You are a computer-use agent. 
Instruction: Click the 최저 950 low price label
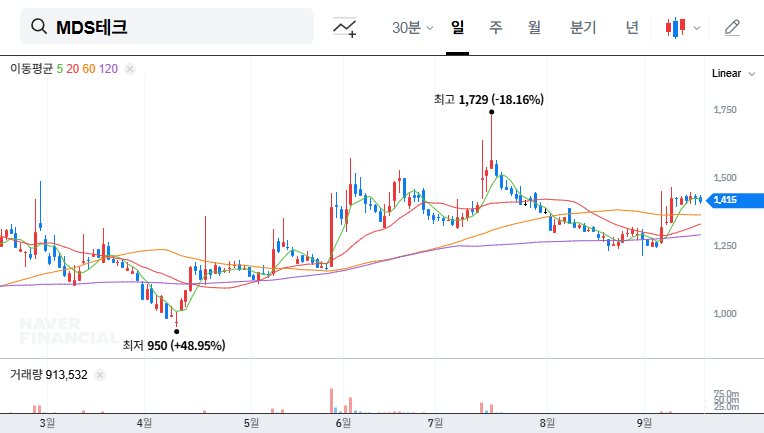tap(174, 345)
